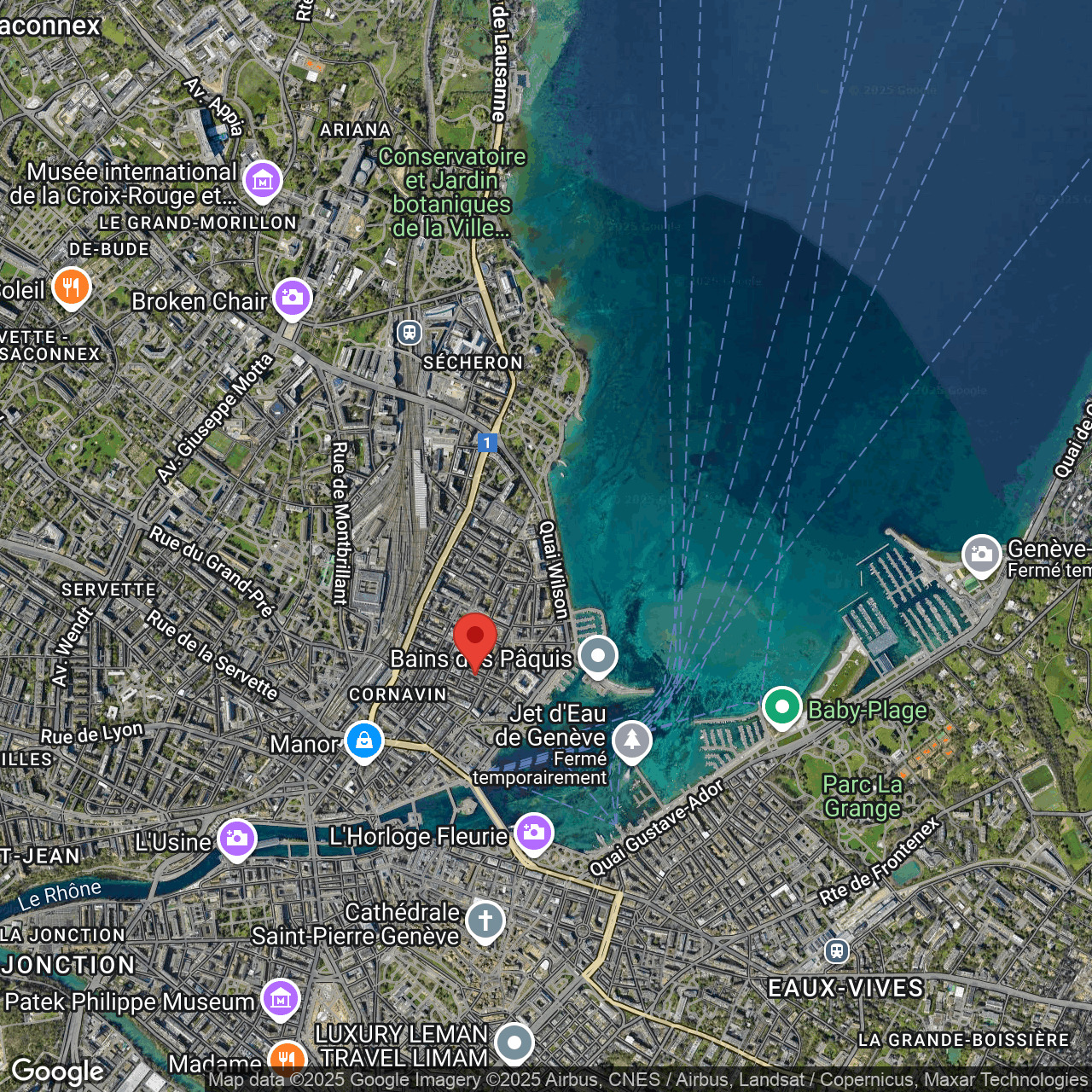Click the Madame restaurant icon
1092x1092 pixels.
coord(287,1060)
